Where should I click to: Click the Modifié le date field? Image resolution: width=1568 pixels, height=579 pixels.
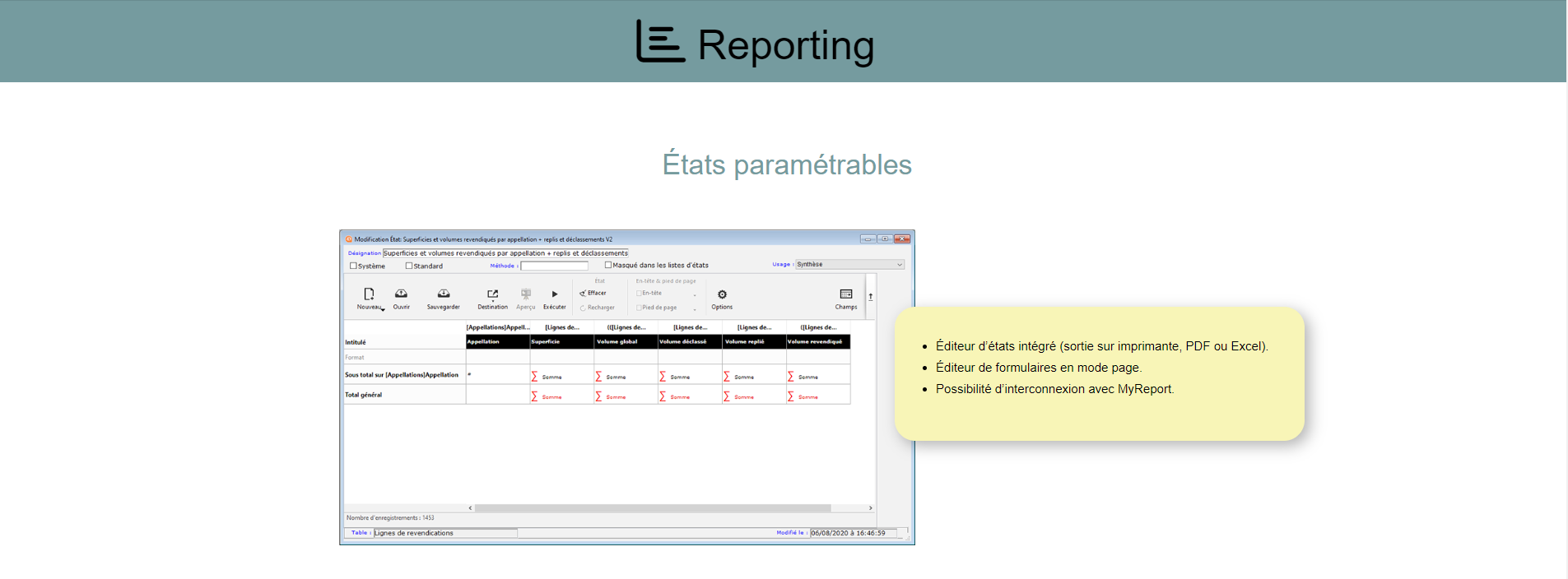854,533
